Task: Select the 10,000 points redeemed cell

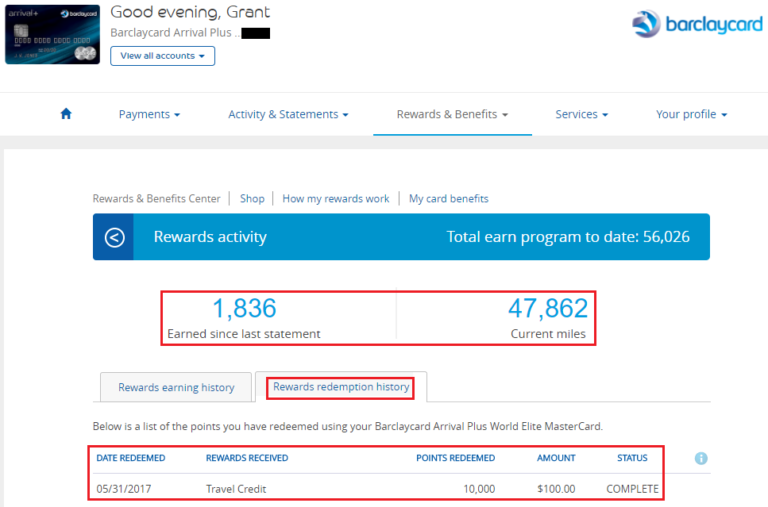Action: point(479,489)
